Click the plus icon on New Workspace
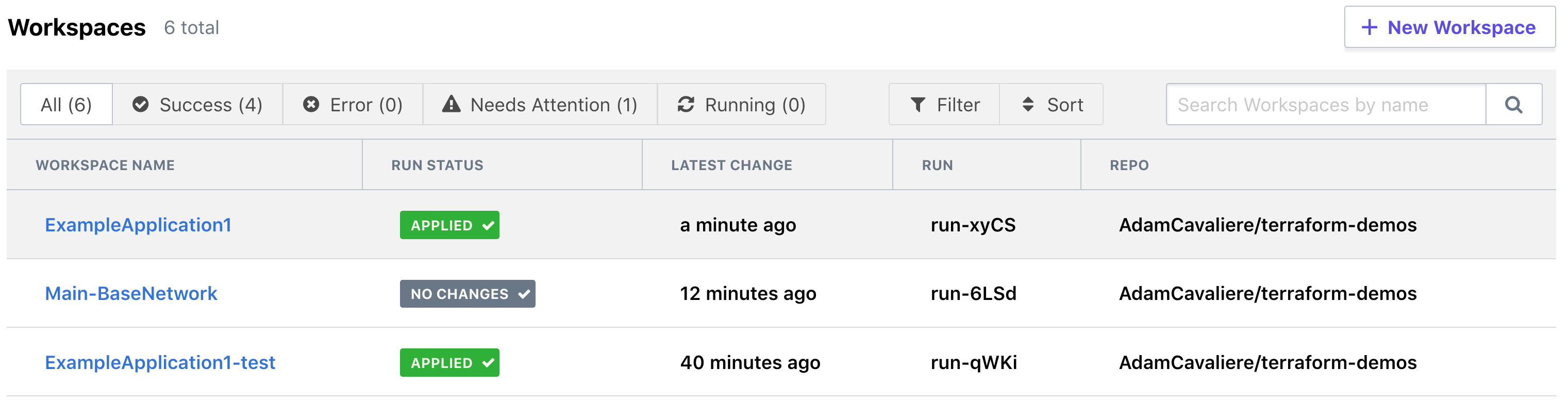This screenshot has height=402, width=1568. tap(1369, 27)
